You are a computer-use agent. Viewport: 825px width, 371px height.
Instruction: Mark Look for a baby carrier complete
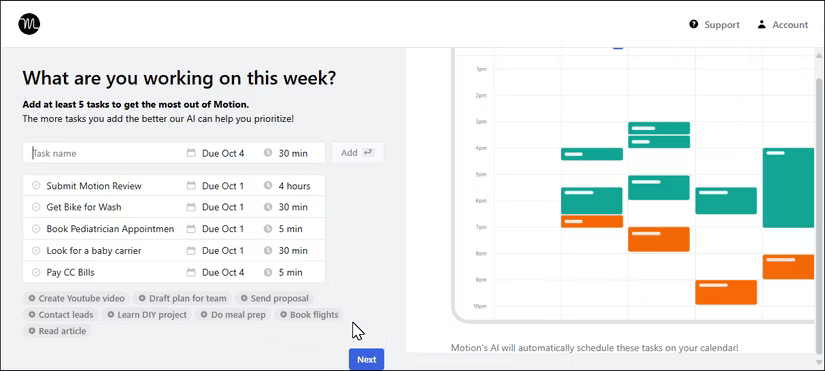36,250
